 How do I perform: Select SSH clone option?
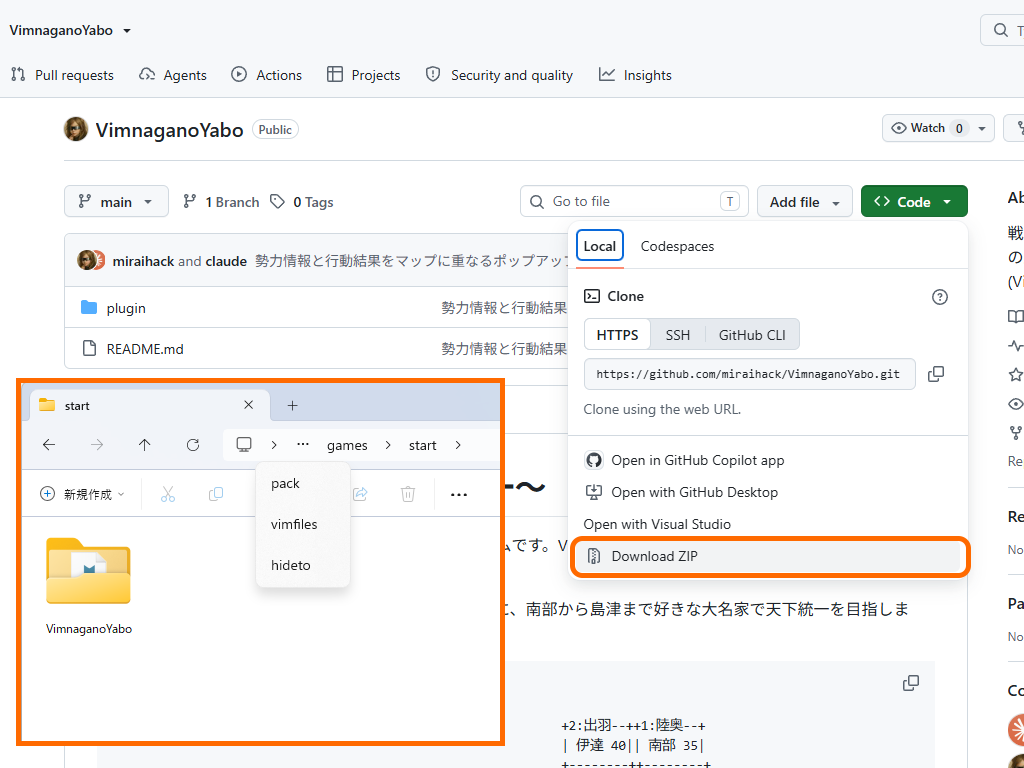[x=677, y=335]
